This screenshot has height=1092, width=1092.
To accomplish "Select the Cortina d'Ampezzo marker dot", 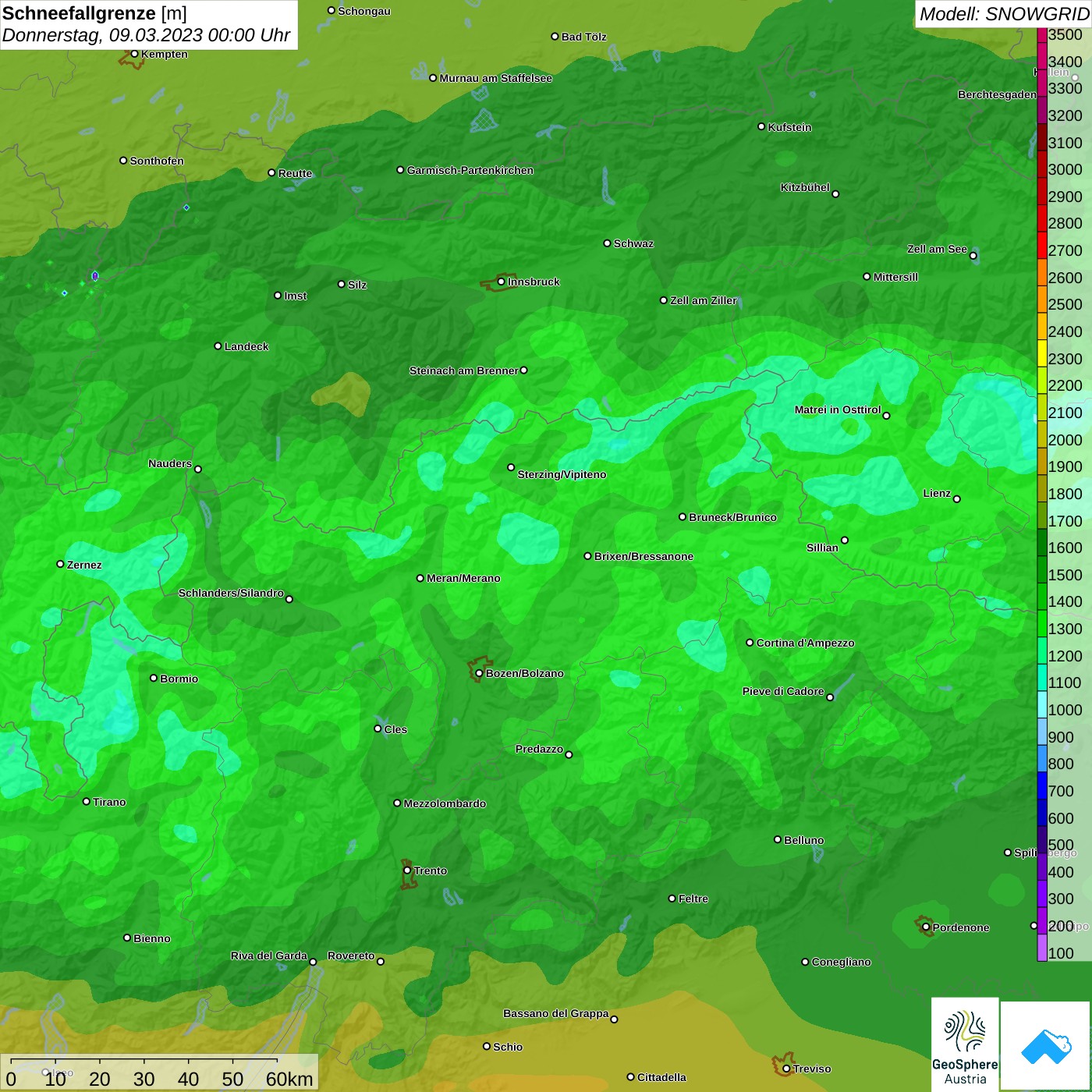I will (750, 643).
